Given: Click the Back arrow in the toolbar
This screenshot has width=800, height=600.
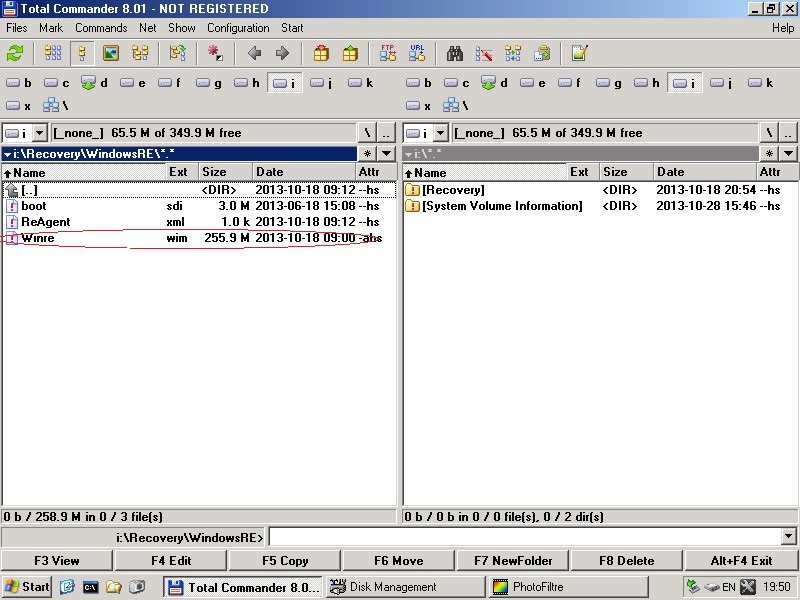Looking at the screenshot, I should click(x=254, y=53).
